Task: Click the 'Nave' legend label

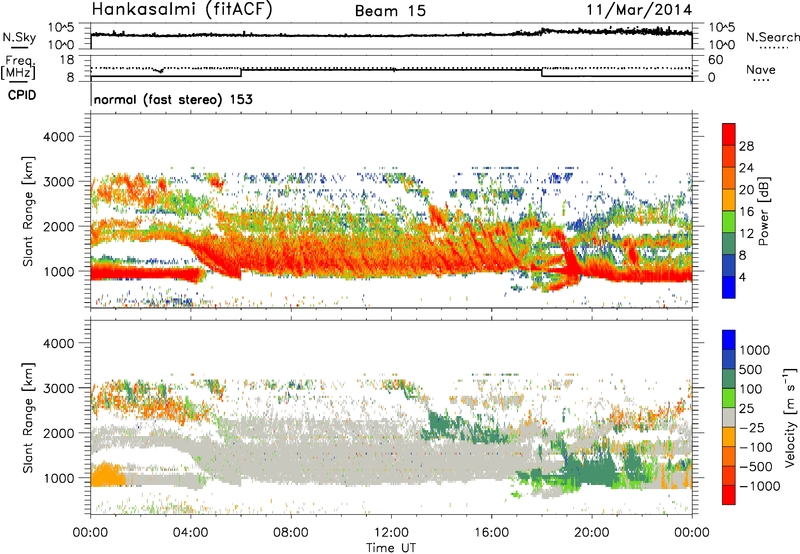Action: (x=761, y=69)
